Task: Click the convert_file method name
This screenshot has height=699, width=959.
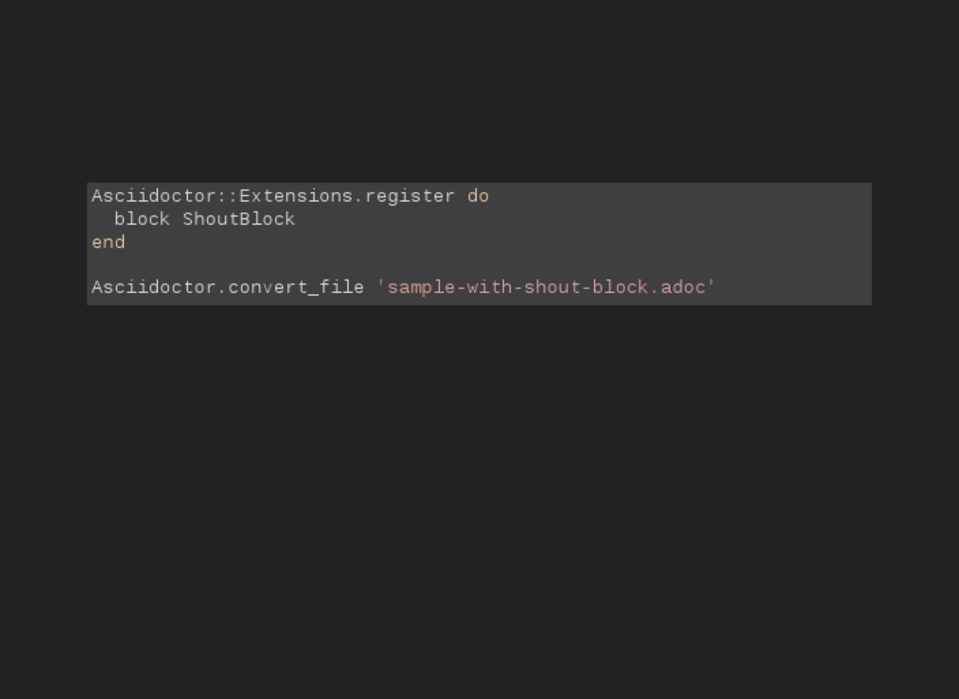Action: (296, 288)
